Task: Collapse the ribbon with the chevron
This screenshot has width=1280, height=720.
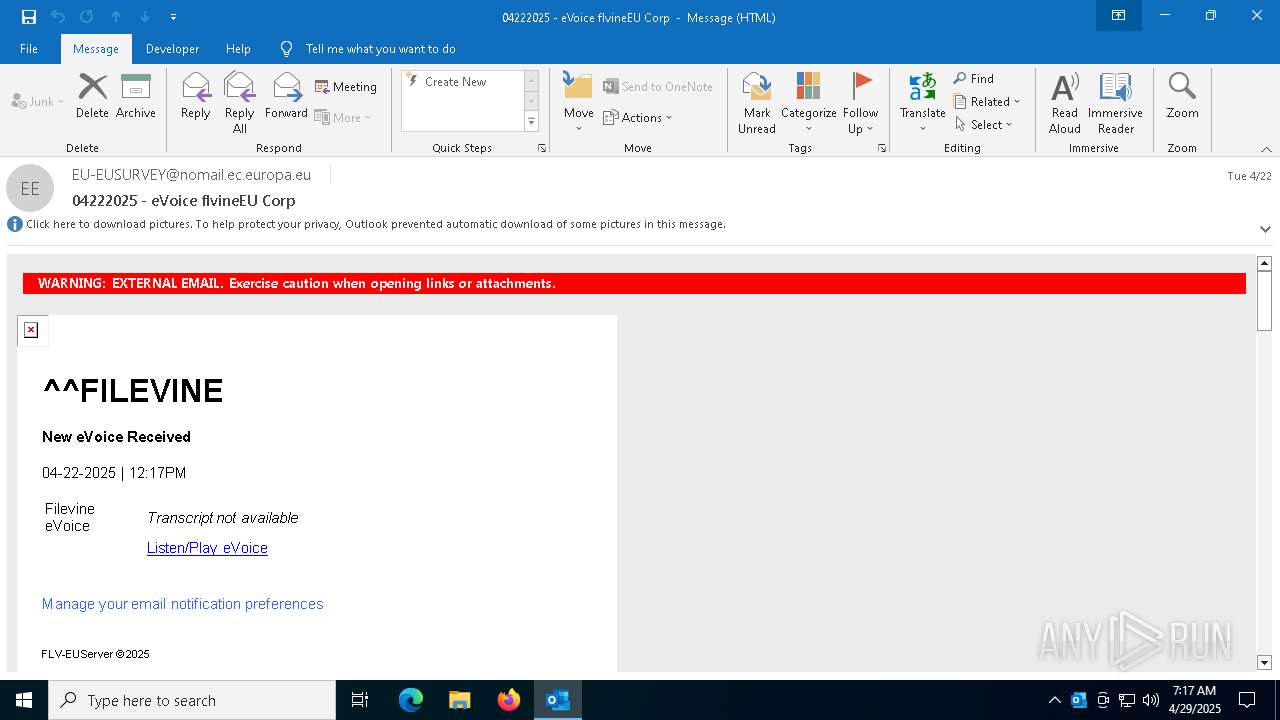Action: (x=1266, y=149)
